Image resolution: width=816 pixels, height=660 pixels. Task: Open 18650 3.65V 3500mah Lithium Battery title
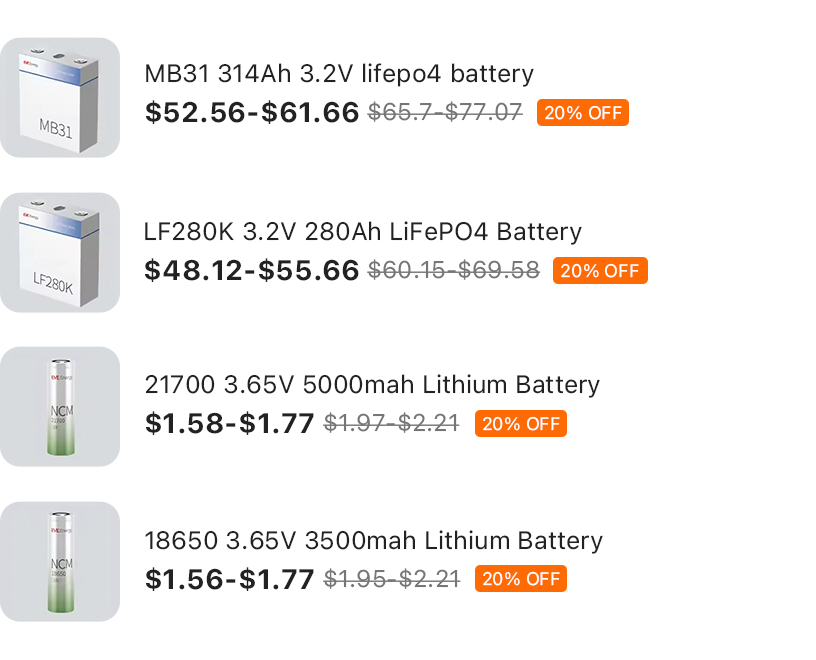(373, 541)
